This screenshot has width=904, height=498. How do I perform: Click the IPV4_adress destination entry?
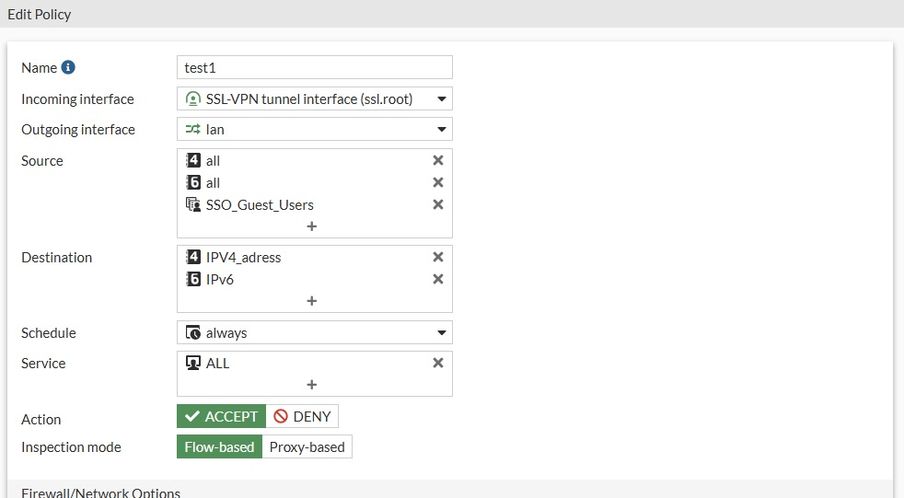coord(243,257)
